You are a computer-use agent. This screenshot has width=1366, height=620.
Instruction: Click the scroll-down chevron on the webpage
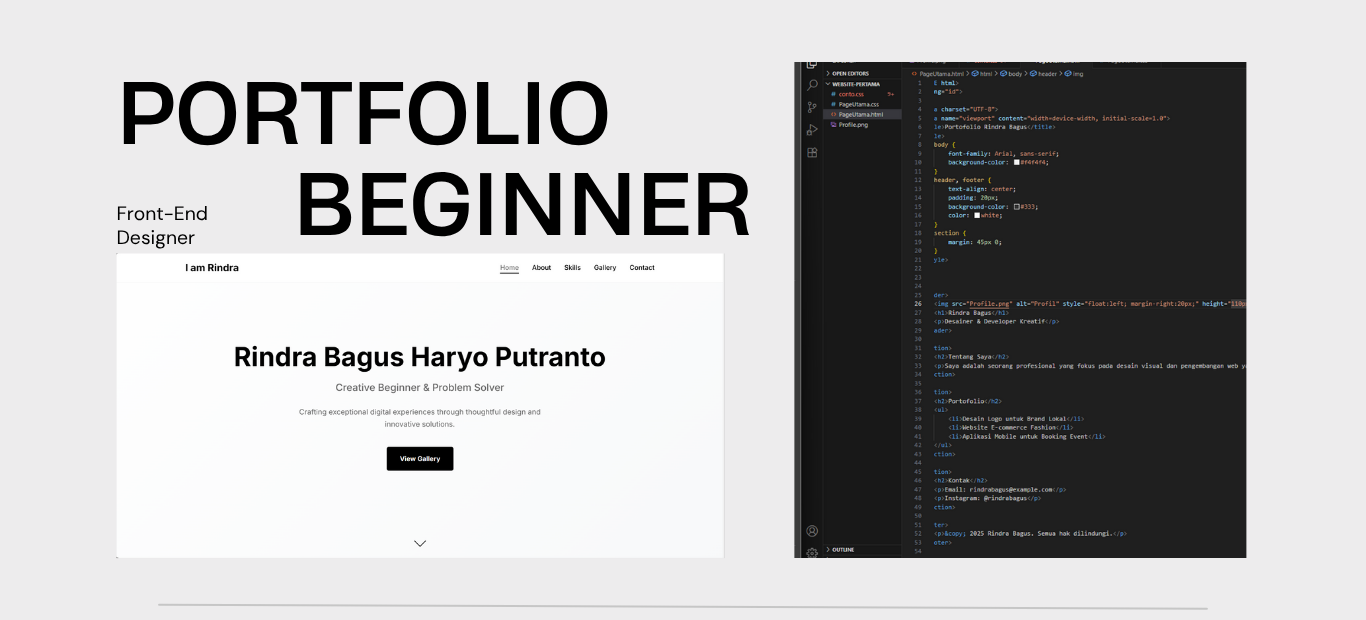(x=420, y=543)
